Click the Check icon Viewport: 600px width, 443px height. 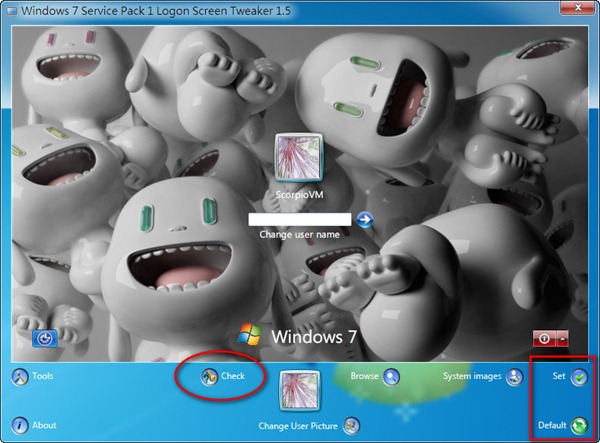(210, 377)
